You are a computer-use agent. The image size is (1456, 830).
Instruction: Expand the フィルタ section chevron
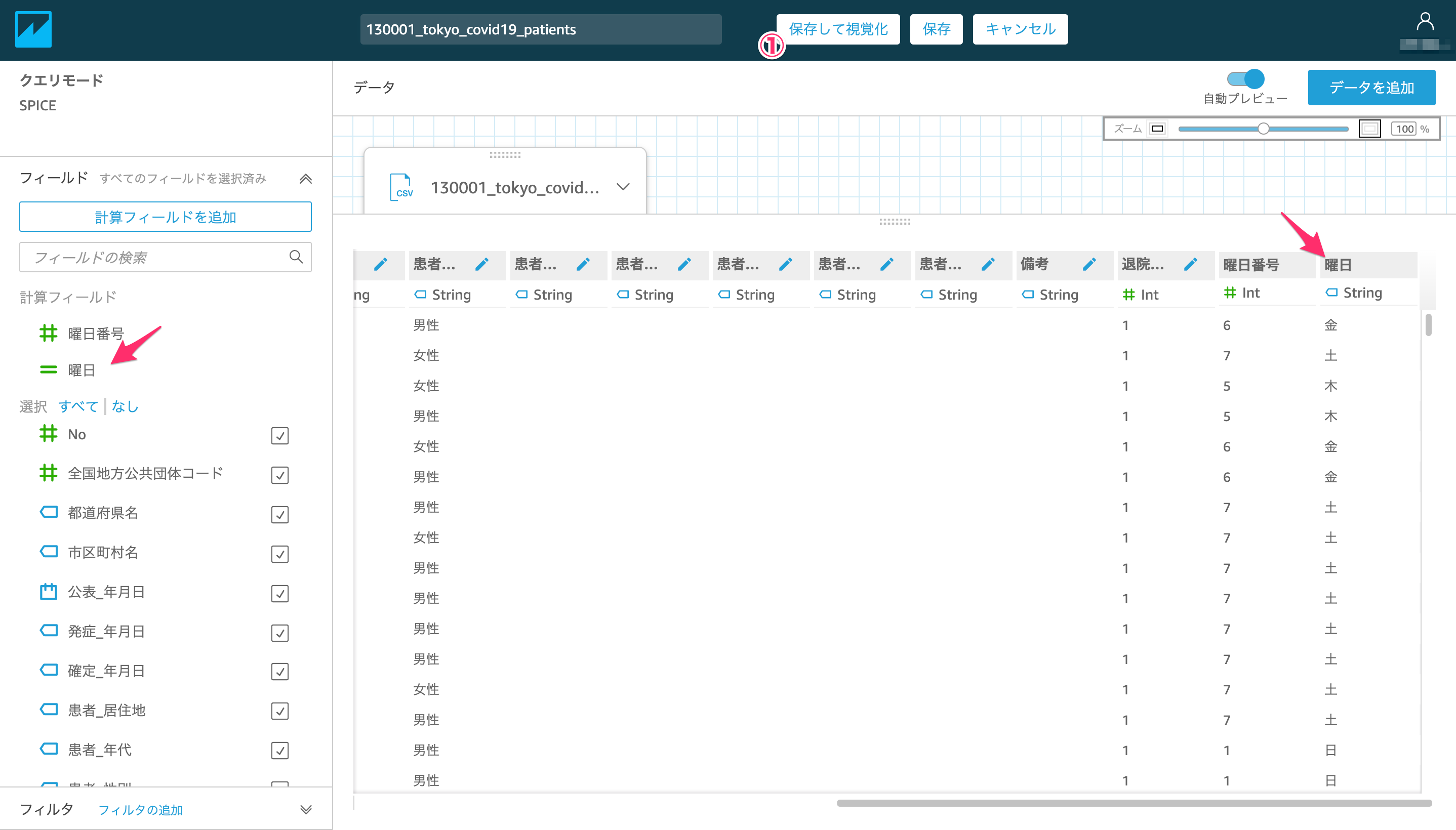click(x=306, y=809)
